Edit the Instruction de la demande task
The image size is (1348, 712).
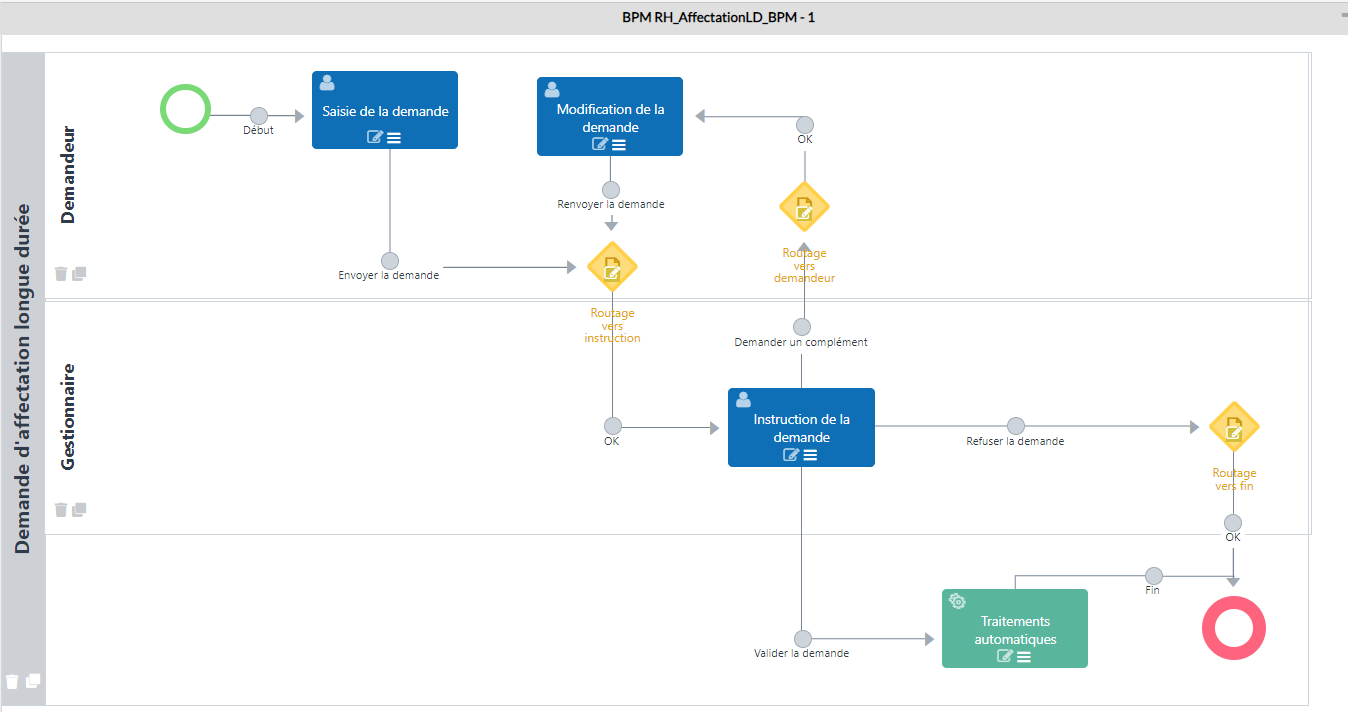pyautogui.click(x=791, y=455)
